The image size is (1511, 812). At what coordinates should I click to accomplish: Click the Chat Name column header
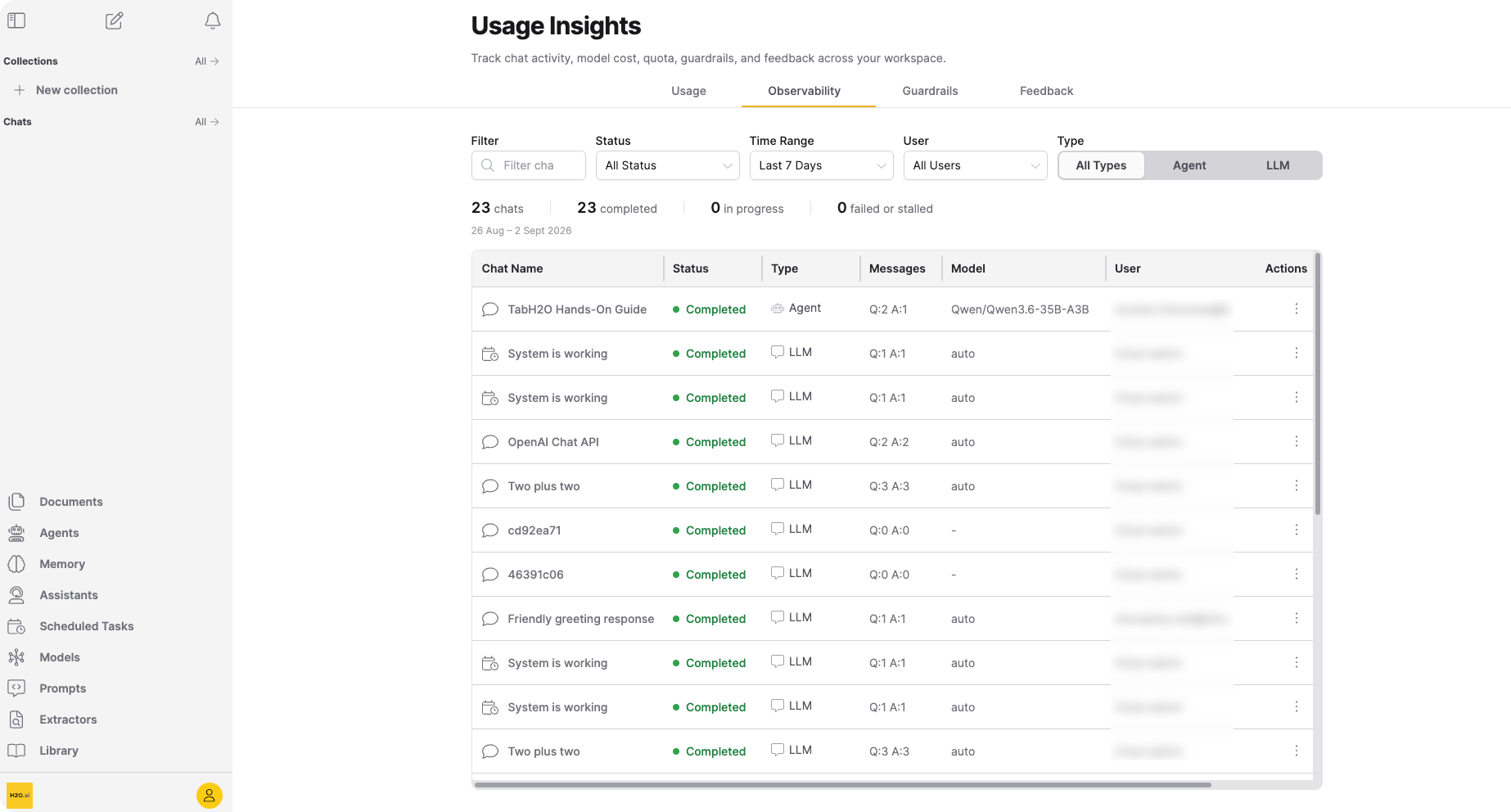pos(512,268)
